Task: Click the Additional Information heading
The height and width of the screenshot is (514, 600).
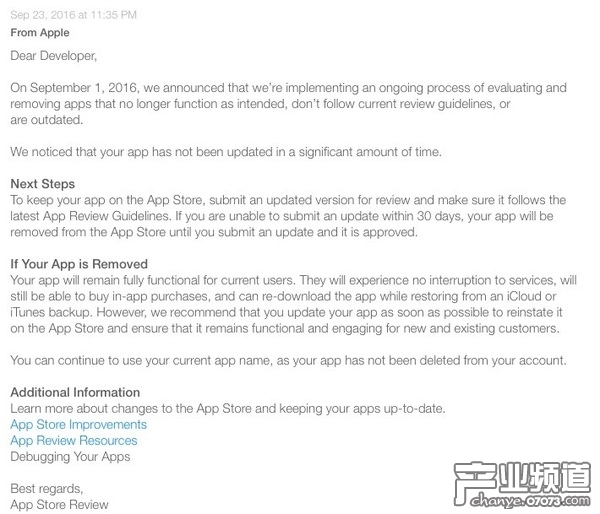Action: [x=75, y=392]
